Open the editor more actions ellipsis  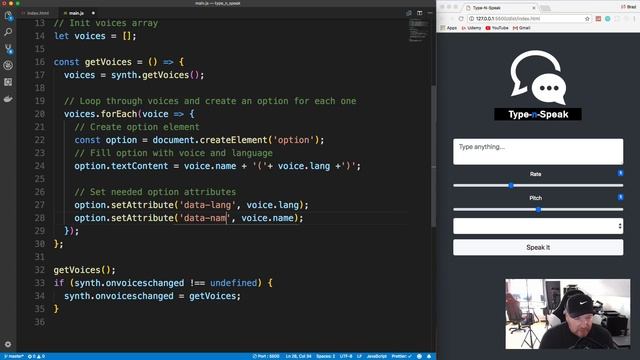[x=430, y=13]
